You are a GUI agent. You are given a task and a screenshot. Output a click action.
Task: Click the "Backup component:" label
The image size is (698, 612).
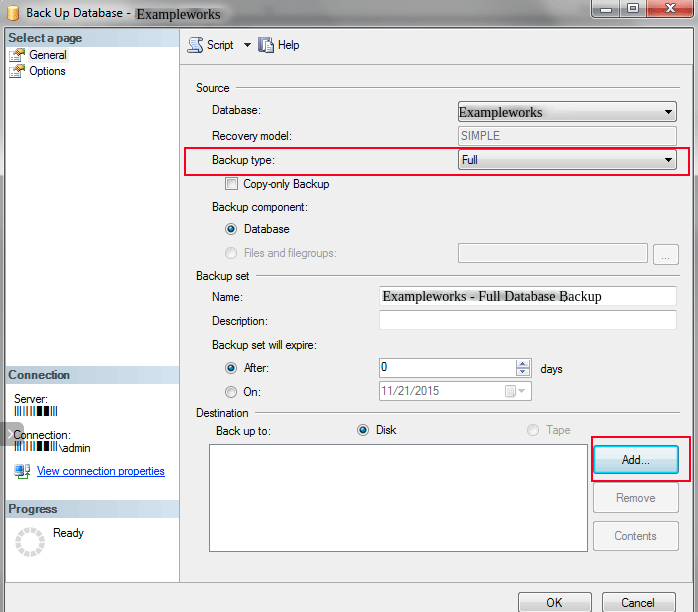click(x=260, y=207)
